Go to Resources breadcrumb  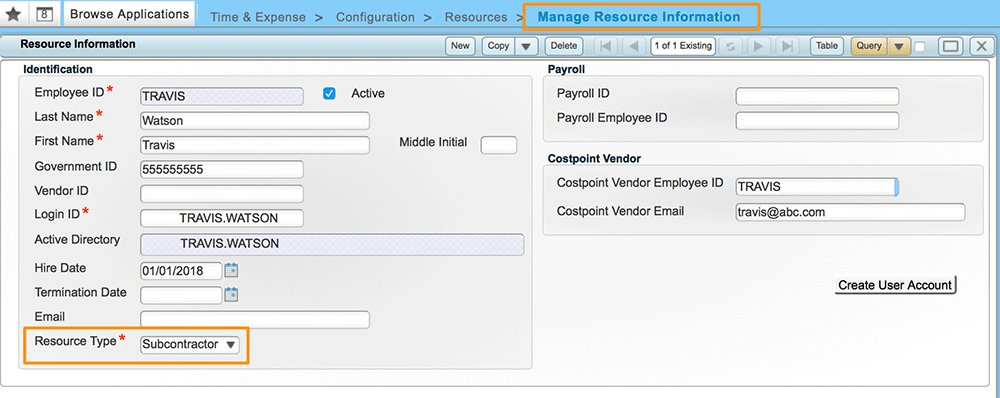click(476, 17)
